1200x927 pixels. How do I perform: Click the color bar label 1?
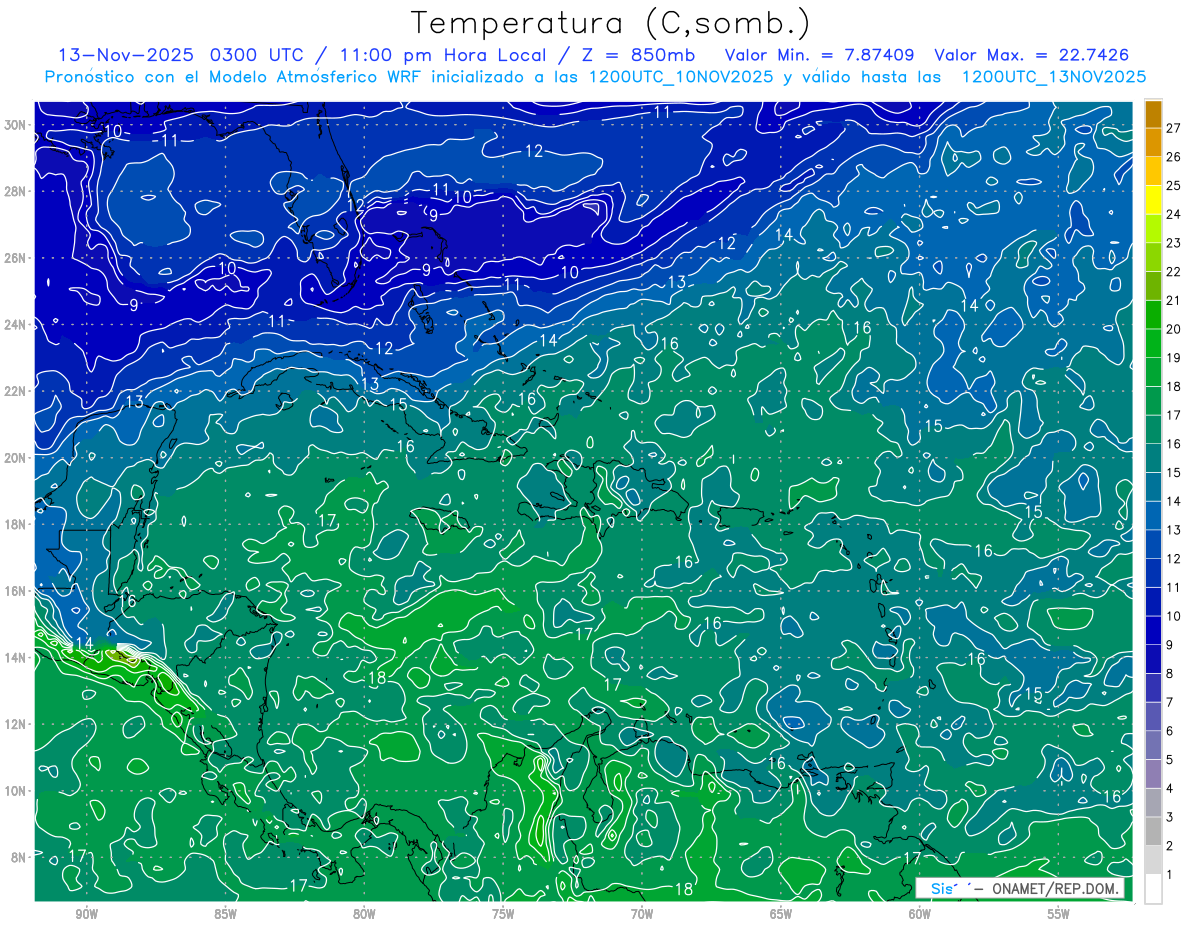pyautogui.click(x=1170, y=875)
